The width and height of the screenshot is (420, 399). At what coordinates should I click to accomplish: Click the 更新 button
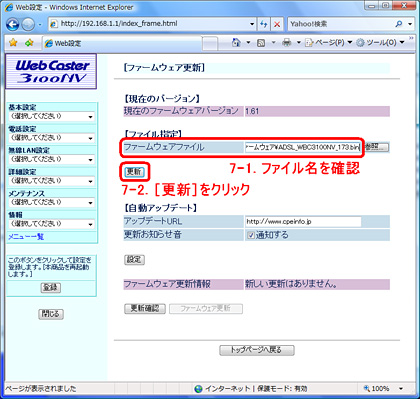click(x=134, y=172)
